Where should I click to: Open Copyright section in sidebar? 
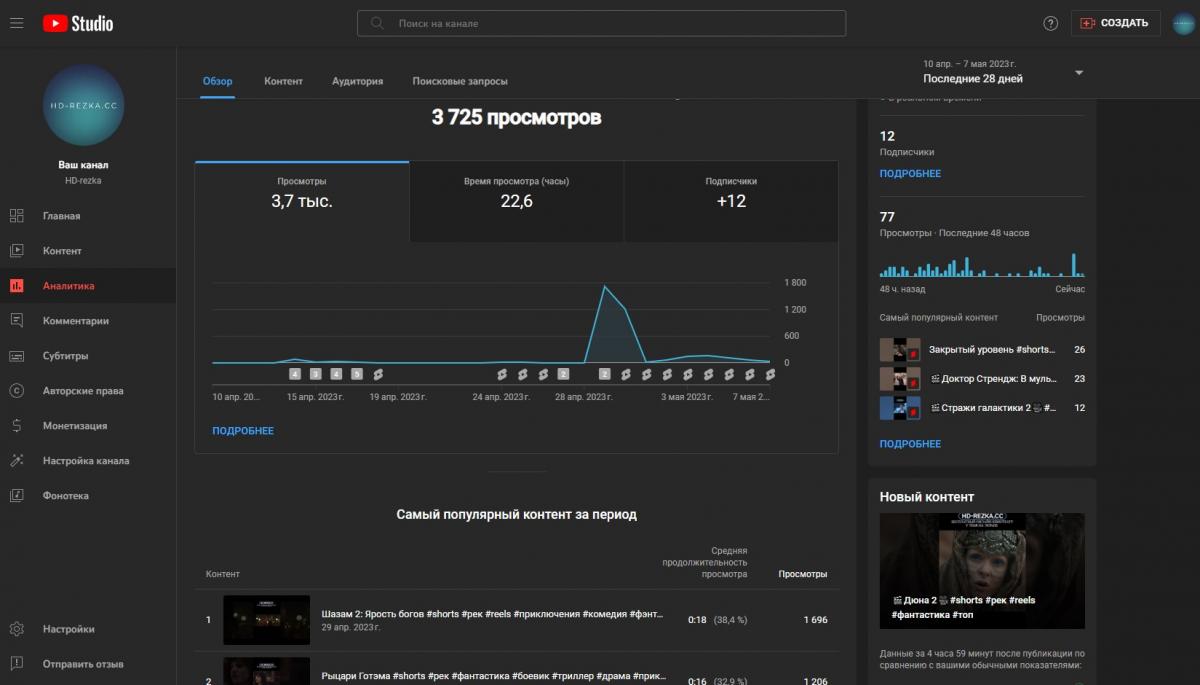[x=82, y=391]
